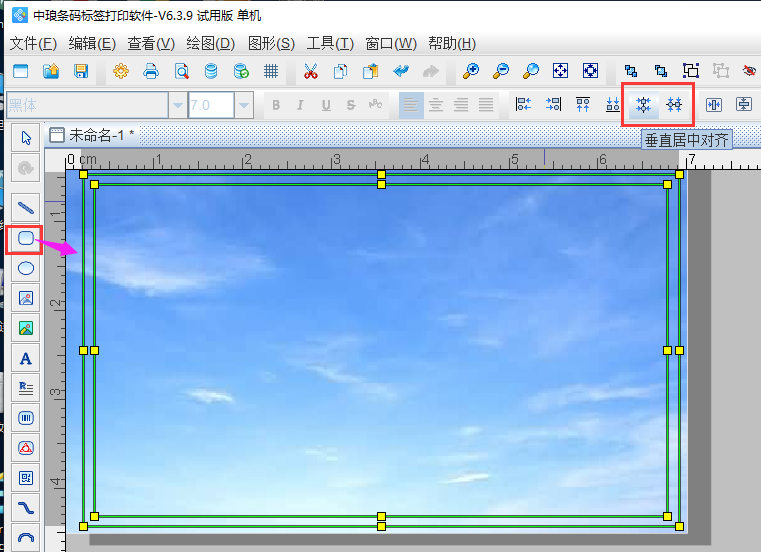The width and height of the screenshot is (761, 552).
Task: Click the character spacing abc icon
Action: [375, 104]
